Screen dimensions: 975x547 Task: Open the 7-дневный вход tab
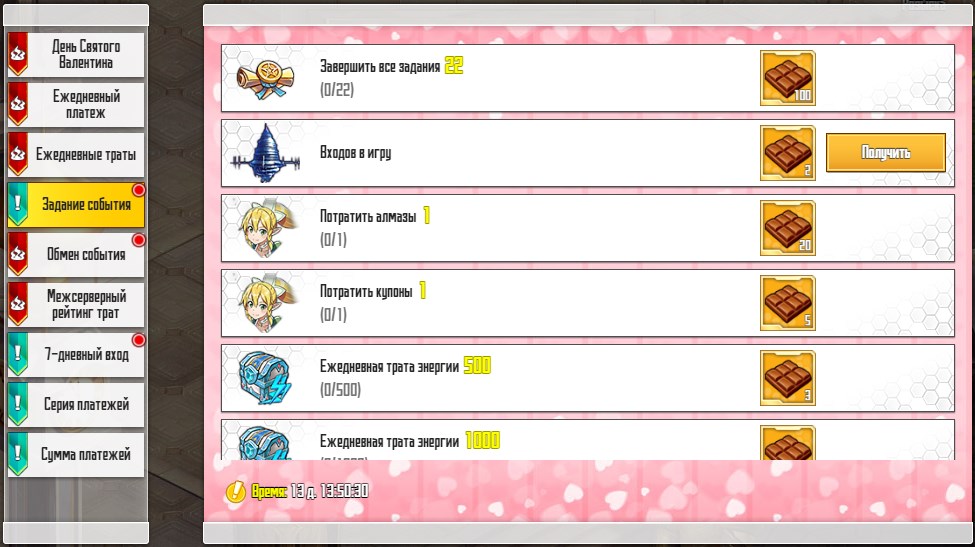click(76, 354)
